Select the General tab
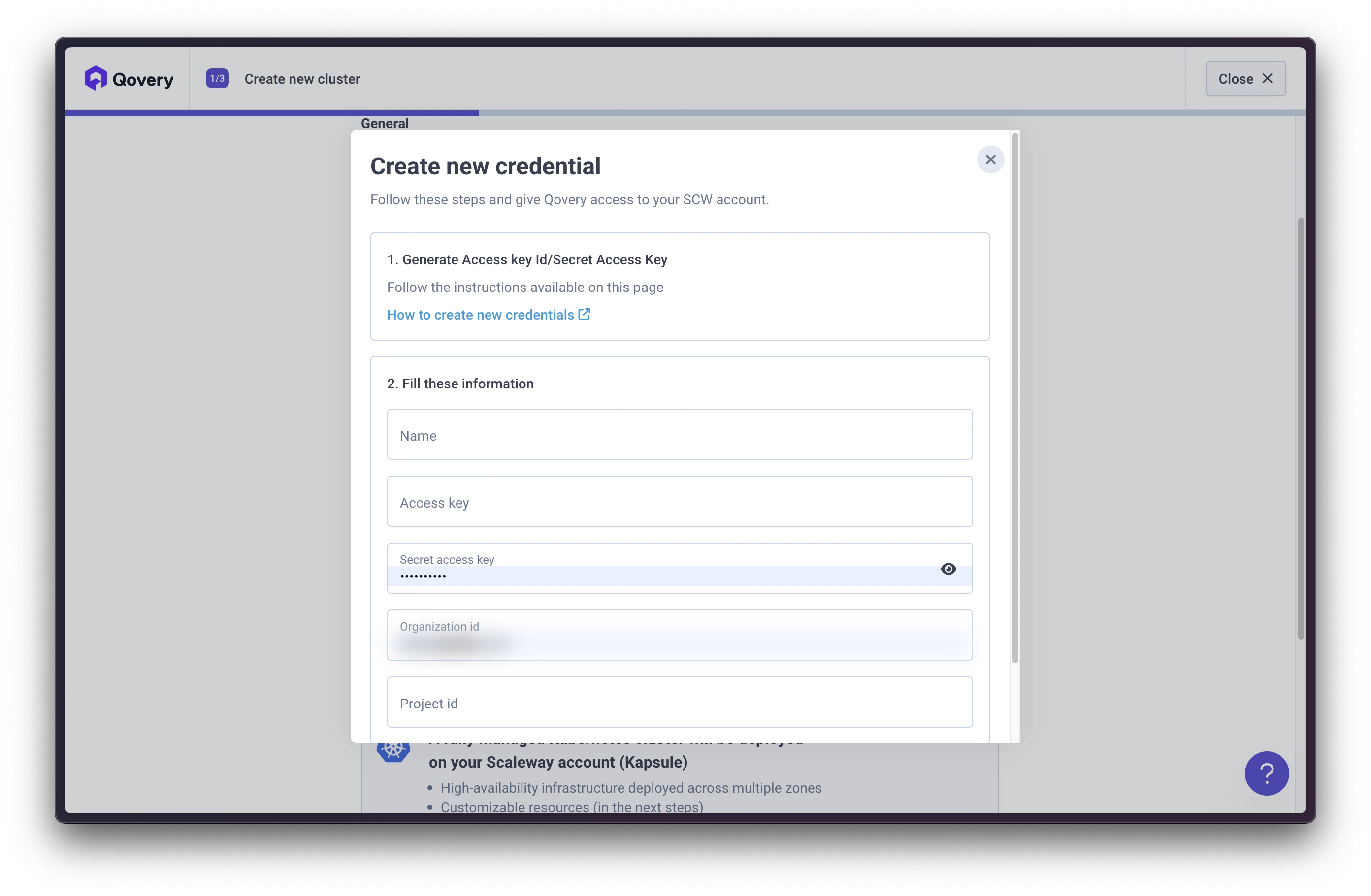The image size is (1371, 896). 384,123
